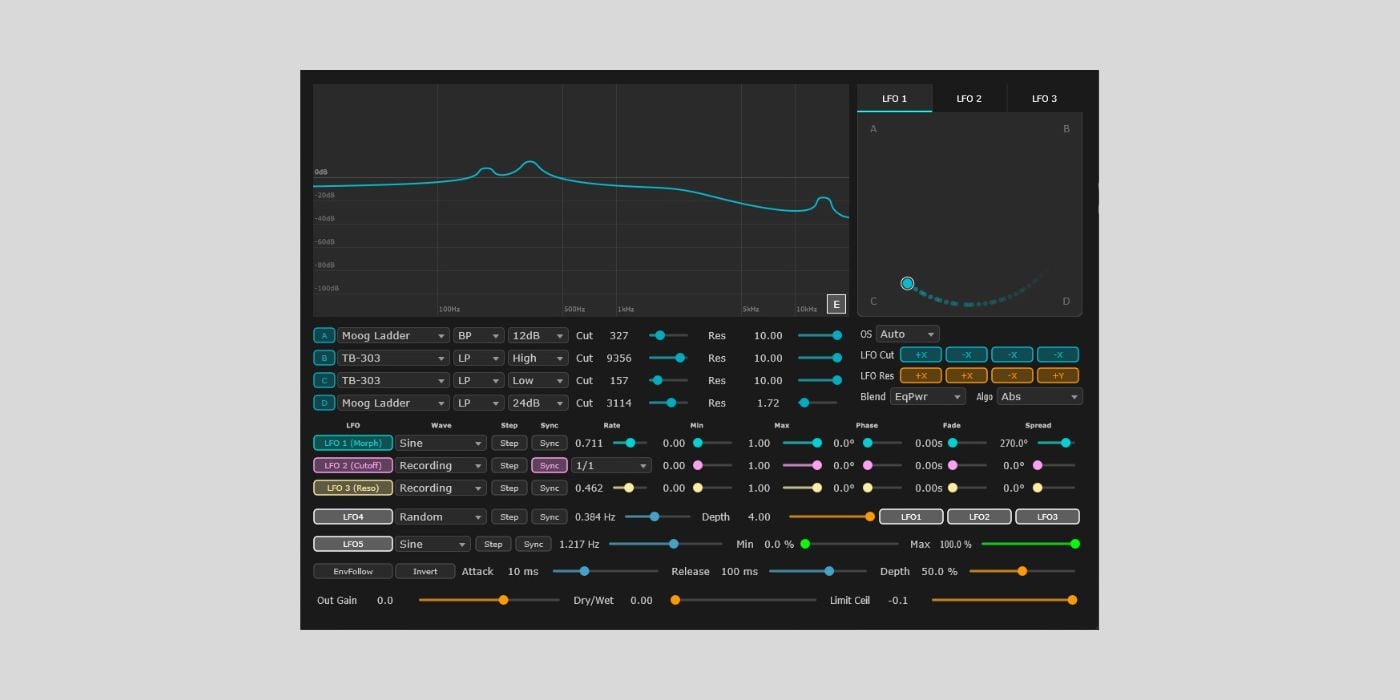The width and height of the screenshot is (1400, 700).
Task: Toggle filter A enable button
Action: tap(324, 336)
